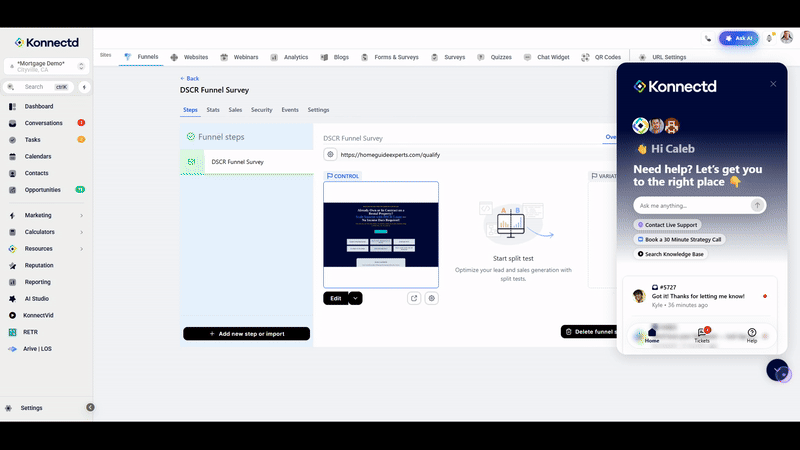Open the QR Codes tab
The image size is (800, 450).
tap(601, 57)
